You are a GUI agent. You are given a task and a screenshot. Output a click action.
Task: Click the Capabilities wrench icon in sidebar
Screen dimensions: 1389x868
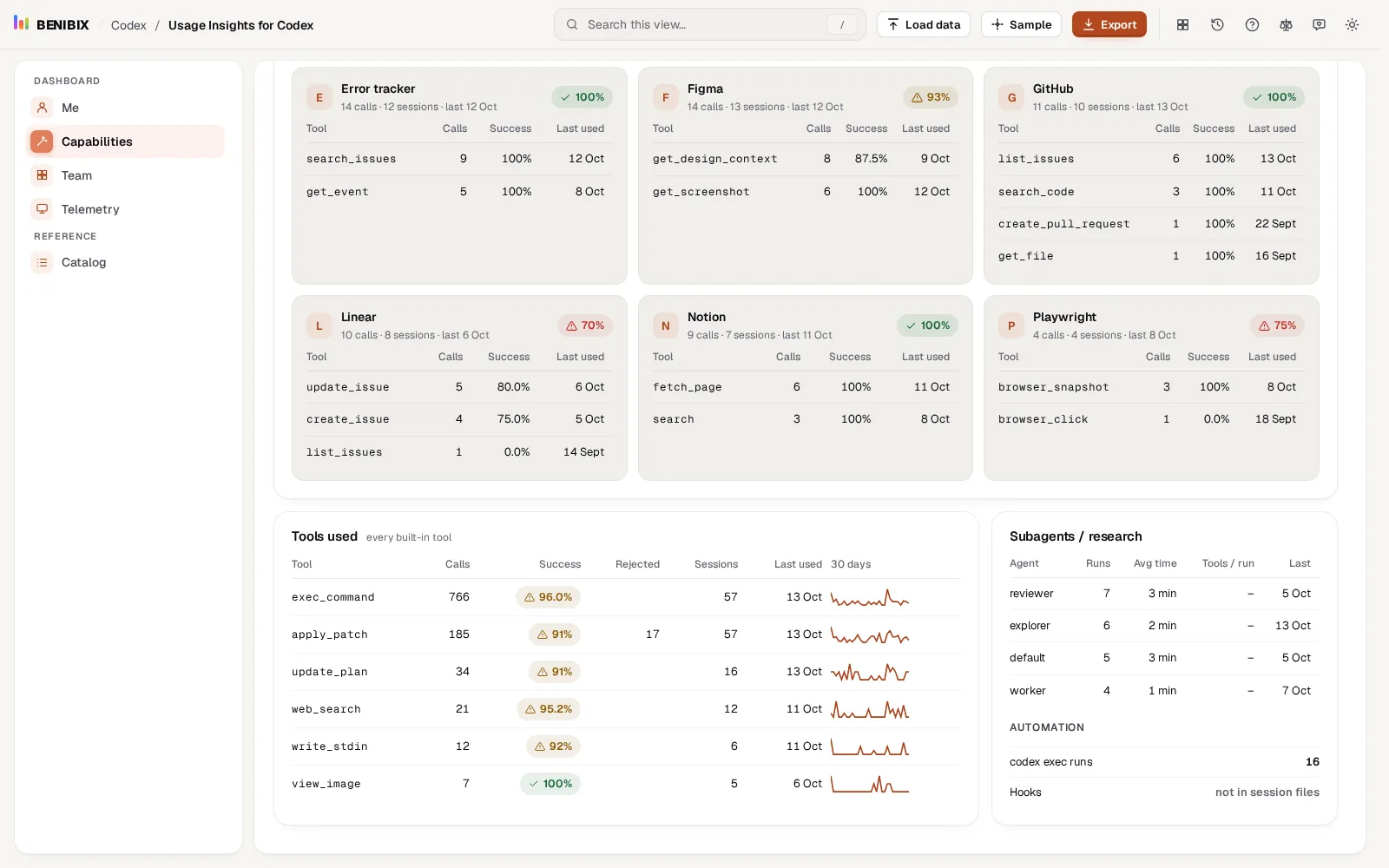(42, 141)
